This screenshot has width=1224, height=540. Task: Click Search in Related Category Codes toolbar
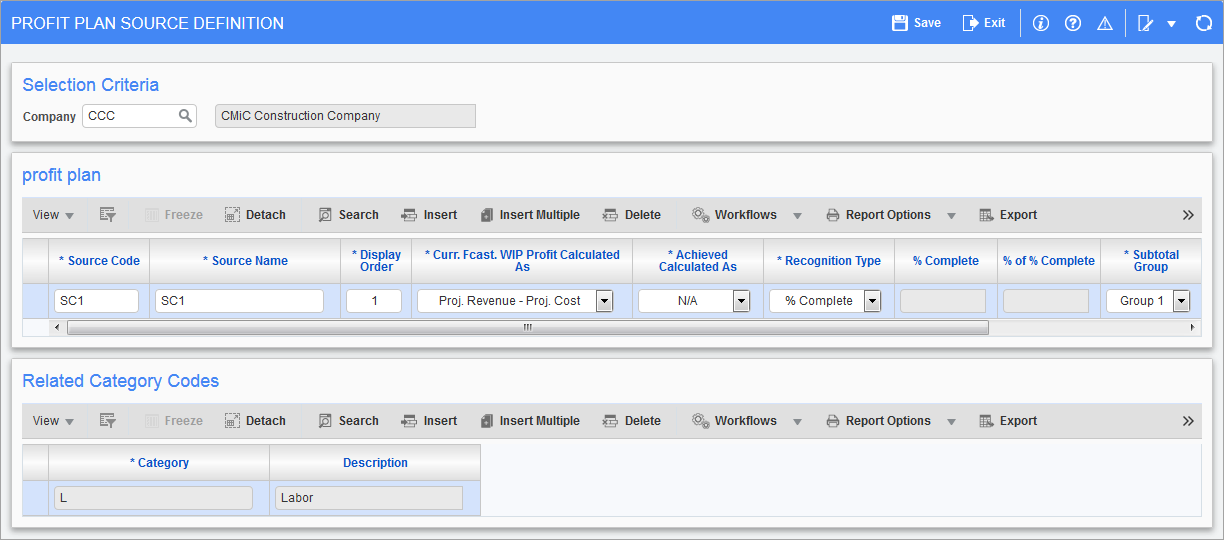(348, 421)
